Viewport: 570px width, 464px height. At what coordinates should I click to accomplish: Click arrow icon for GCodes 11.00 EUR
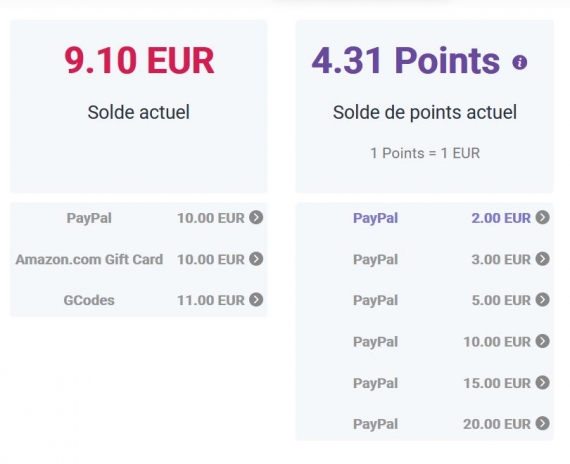coord(256,300)
